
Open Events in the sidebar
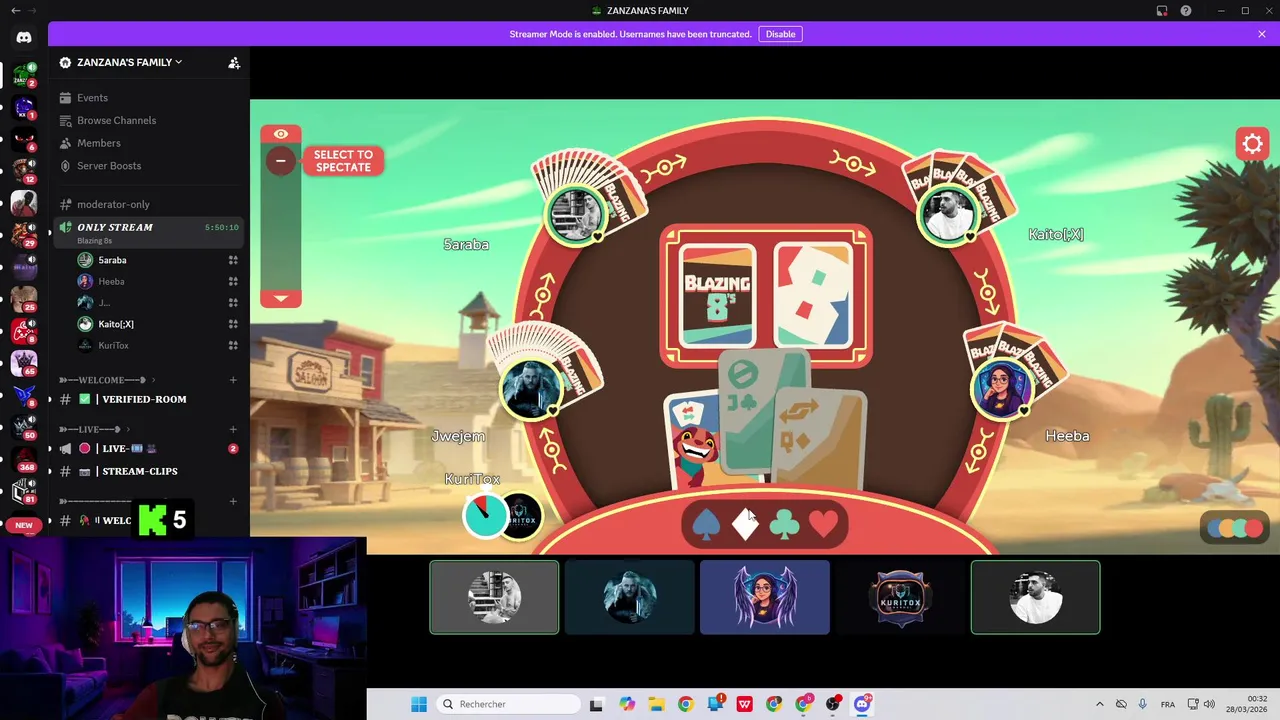[x=92, y=98]
